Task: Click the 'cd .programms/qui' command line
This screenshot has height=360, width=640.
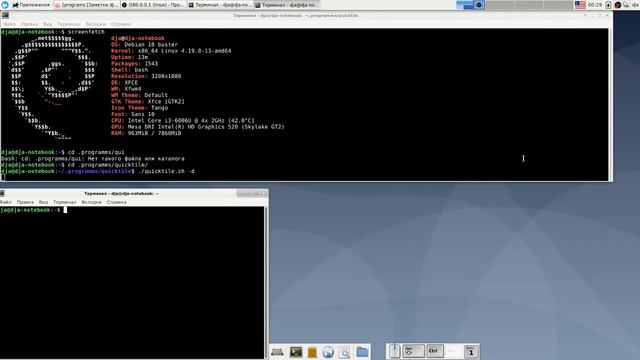Action: pyautogui.click(x=96, y=152)
